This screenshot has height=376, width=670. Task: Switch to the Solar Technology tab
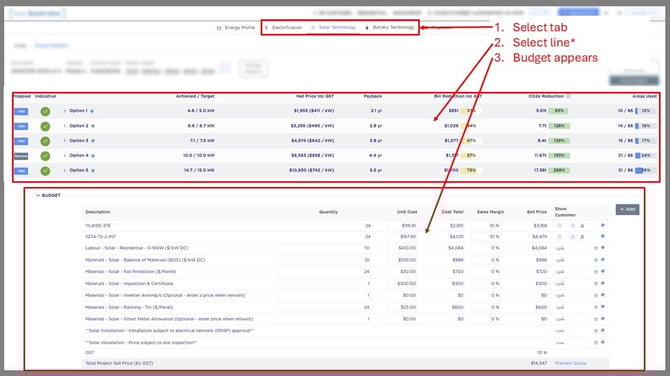[334, 27]
